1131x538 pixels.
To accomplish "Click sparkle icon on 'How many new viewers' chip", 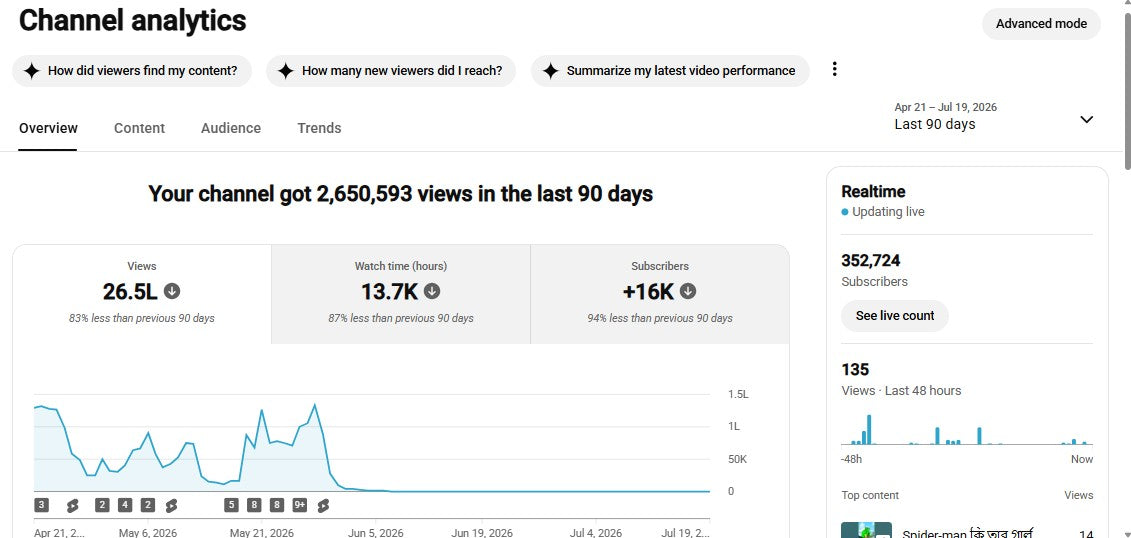I will coord(286,71).
